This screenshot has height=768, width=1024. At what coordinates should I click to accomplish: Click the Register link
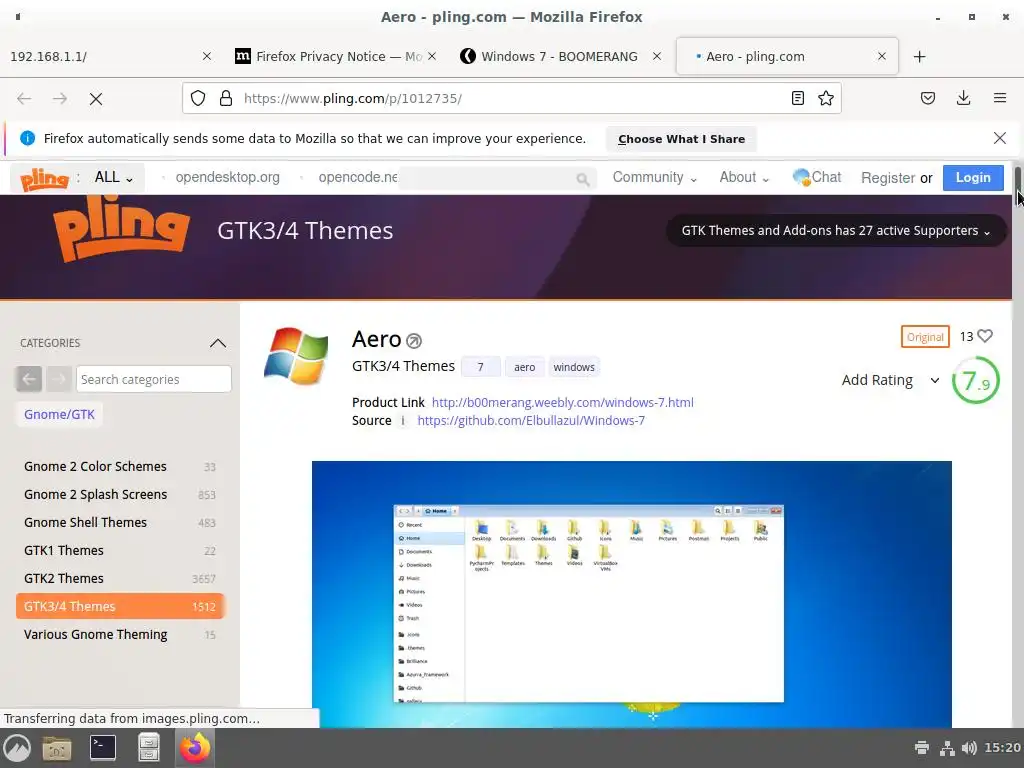pos(888,178)
